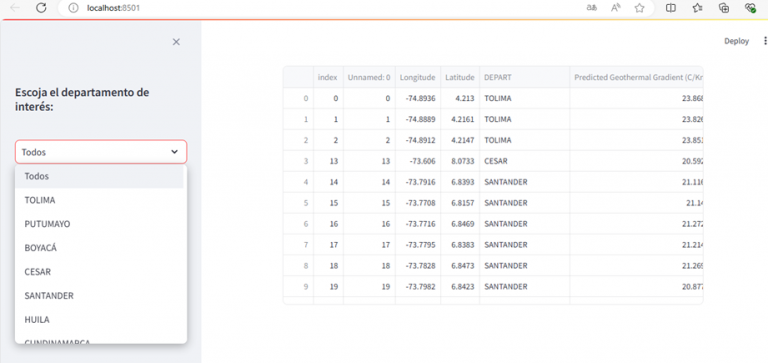Sort by Predicted Geothermal Gradient header
Screen dimensions: 768x363
click(x=637, y=77)
